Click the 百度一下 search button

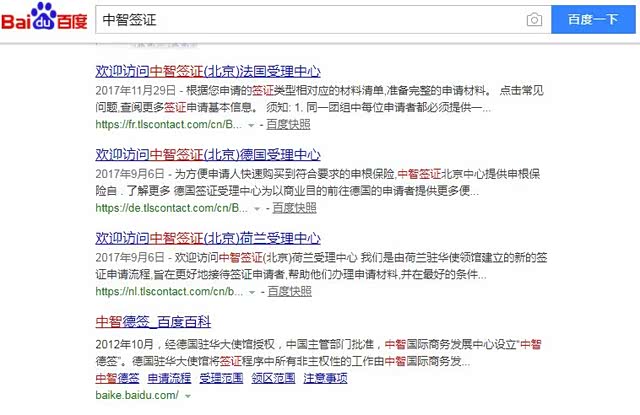click(593, 20)
